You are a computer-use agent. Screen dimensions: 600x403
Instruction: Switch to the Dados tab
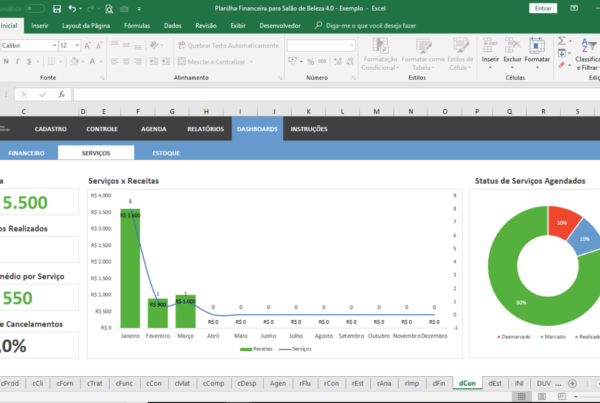click(x=173, y=26)
